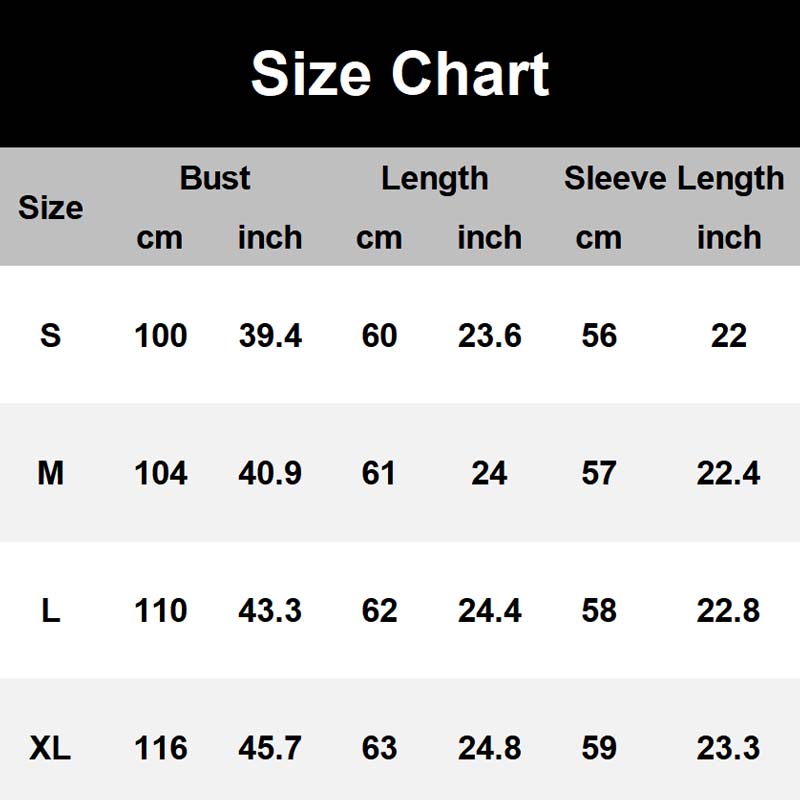Select the 116 cm bust value
The width and height of the screenshot is (800, 800).
160,747
